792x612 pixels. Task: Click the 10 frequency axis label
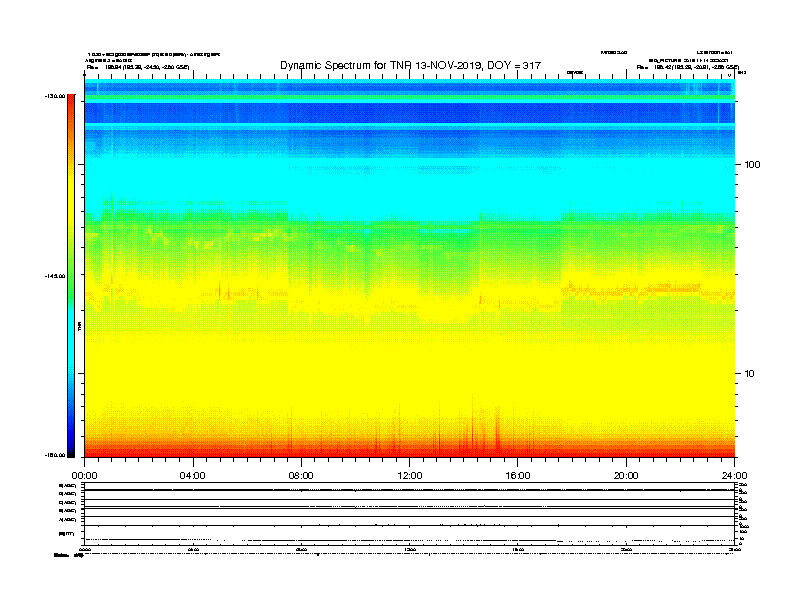749,374
